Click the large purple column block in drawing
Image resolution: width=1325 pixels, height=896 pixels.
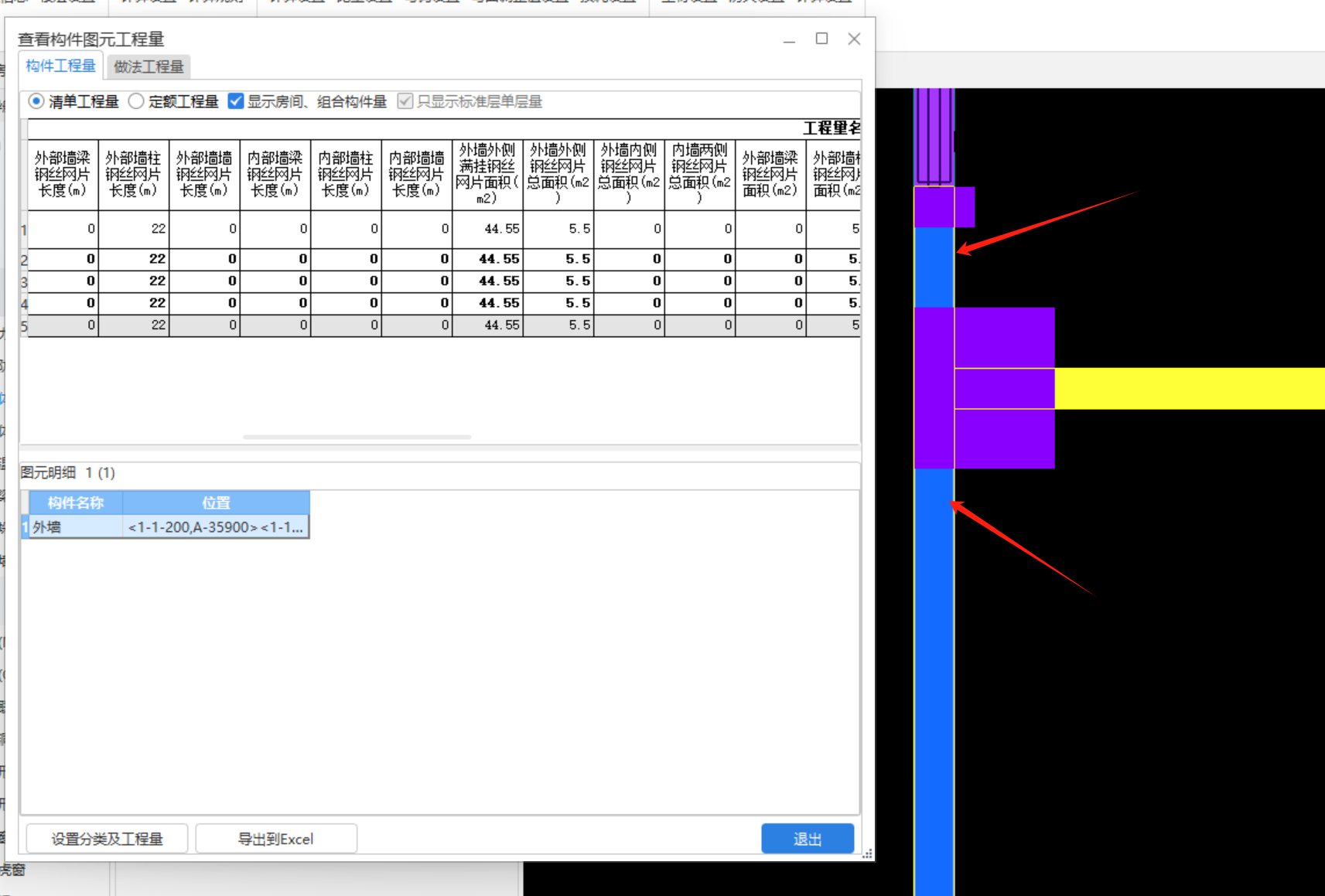(984, 388)
